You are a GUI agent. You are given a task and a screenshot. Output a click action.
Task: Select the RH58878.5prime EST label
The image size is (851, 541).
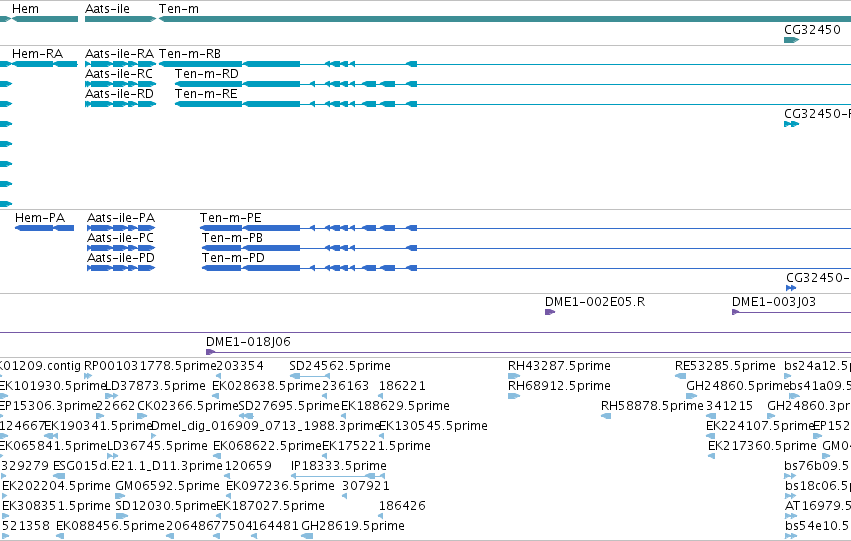pyautogui.click(x=652, y=406)
